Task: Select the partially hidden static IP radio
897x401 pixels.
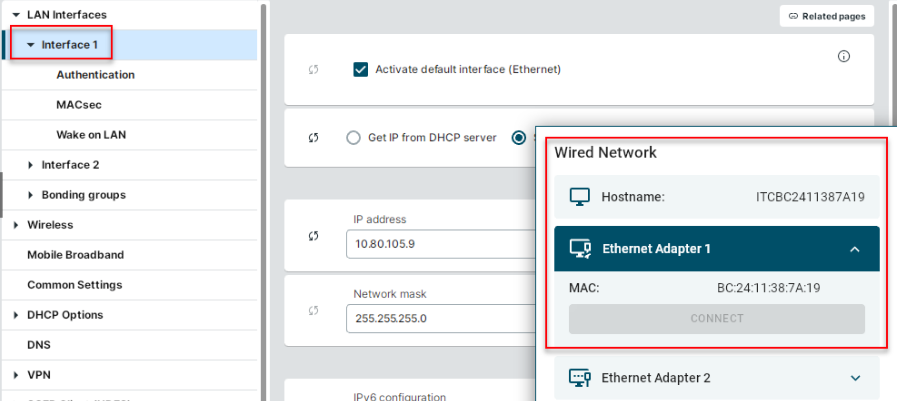Action: pos(519,138)
